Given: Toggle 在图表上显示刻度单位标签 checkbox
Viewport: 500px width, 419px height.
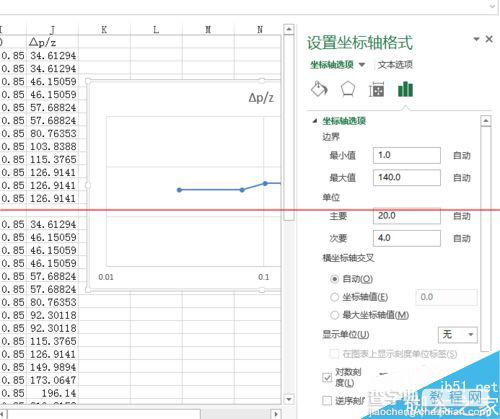Looking at the screenshot, I should click(x=334, y=354).
